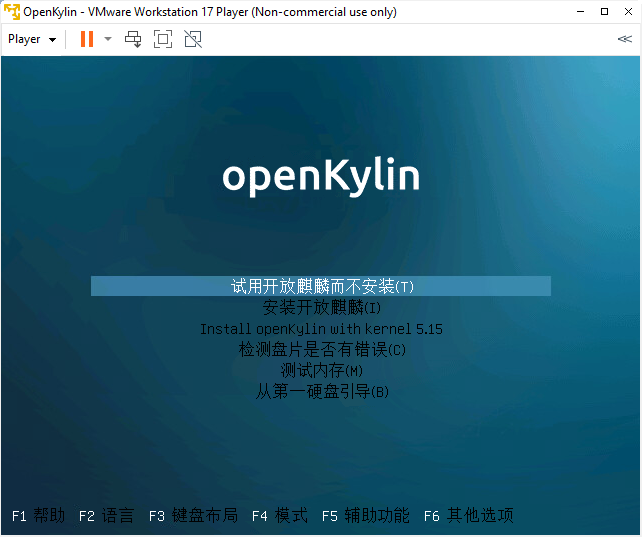Click F3 键盘布局 keyboard layout
Viewport: 642px width, 537px height.
[x=193, y=516]
